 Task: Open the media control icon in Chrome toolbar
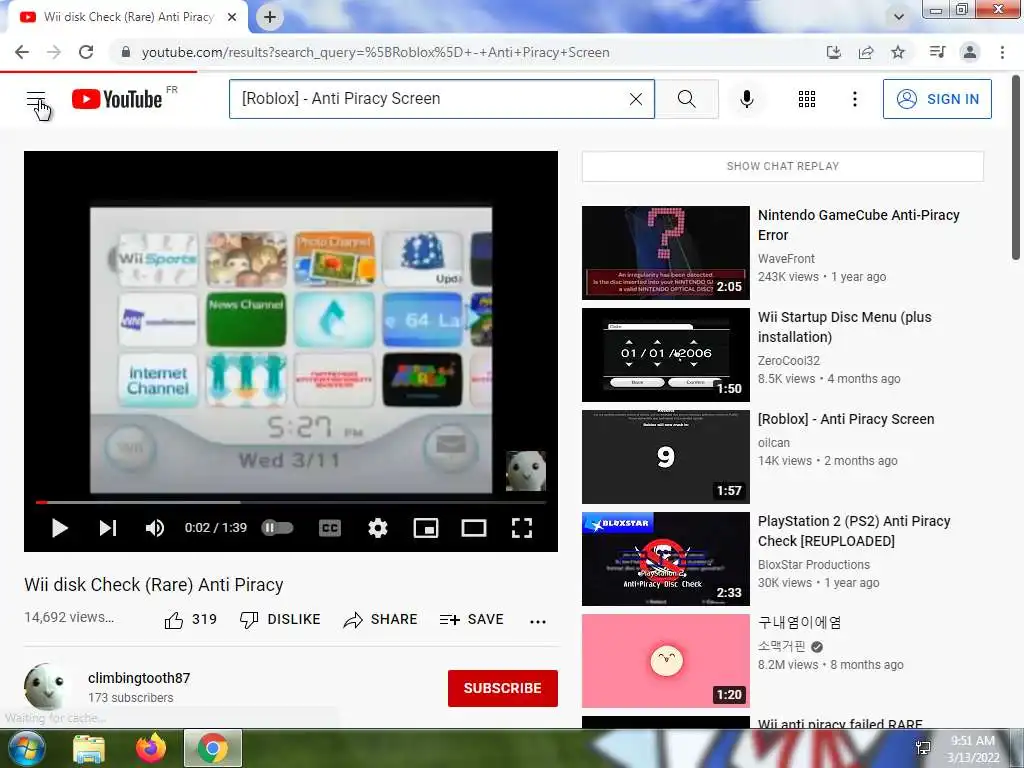pyautogui.click(x=937, y=52)
